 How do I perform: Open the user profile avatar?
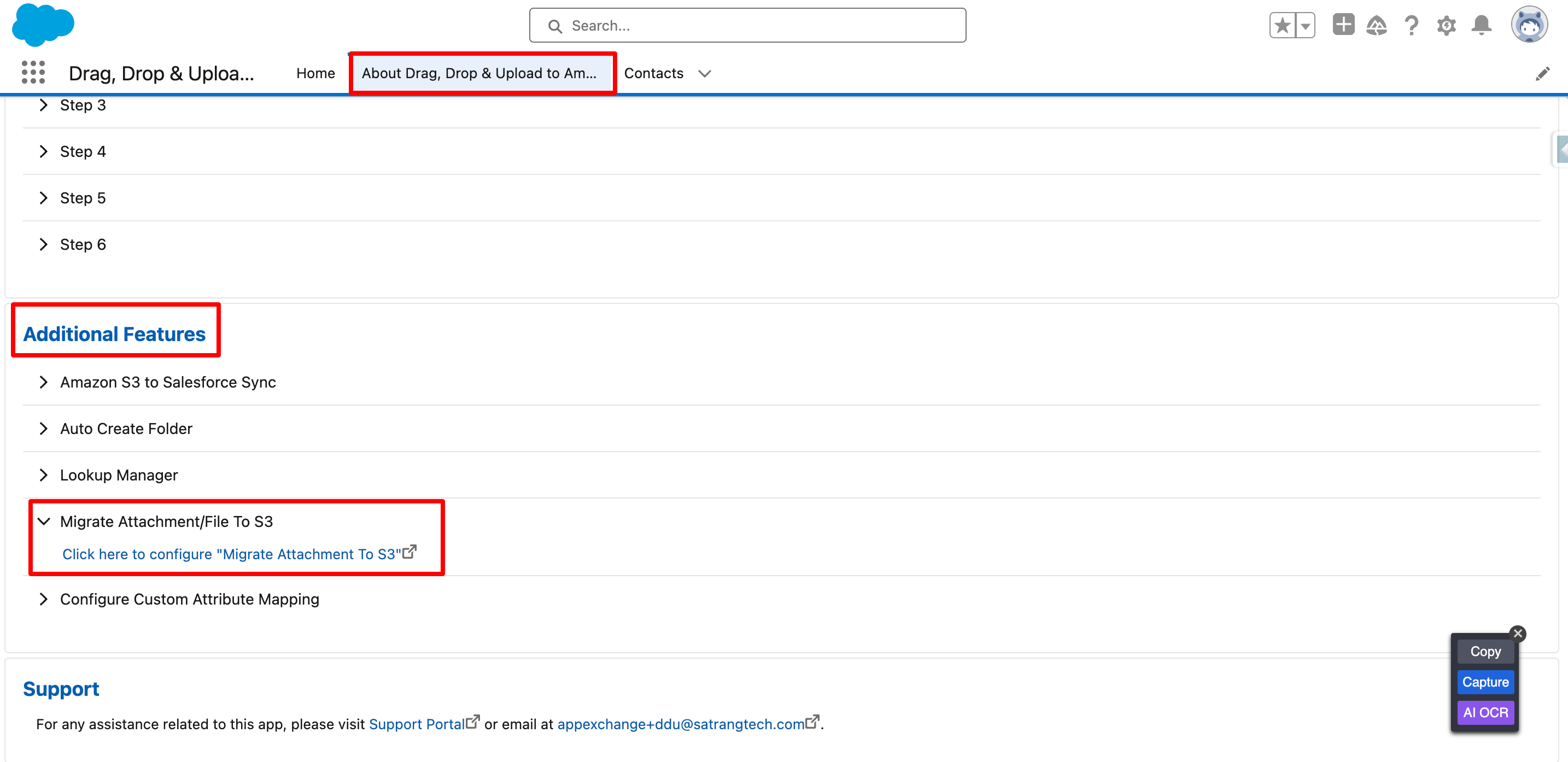(1529, 26)
